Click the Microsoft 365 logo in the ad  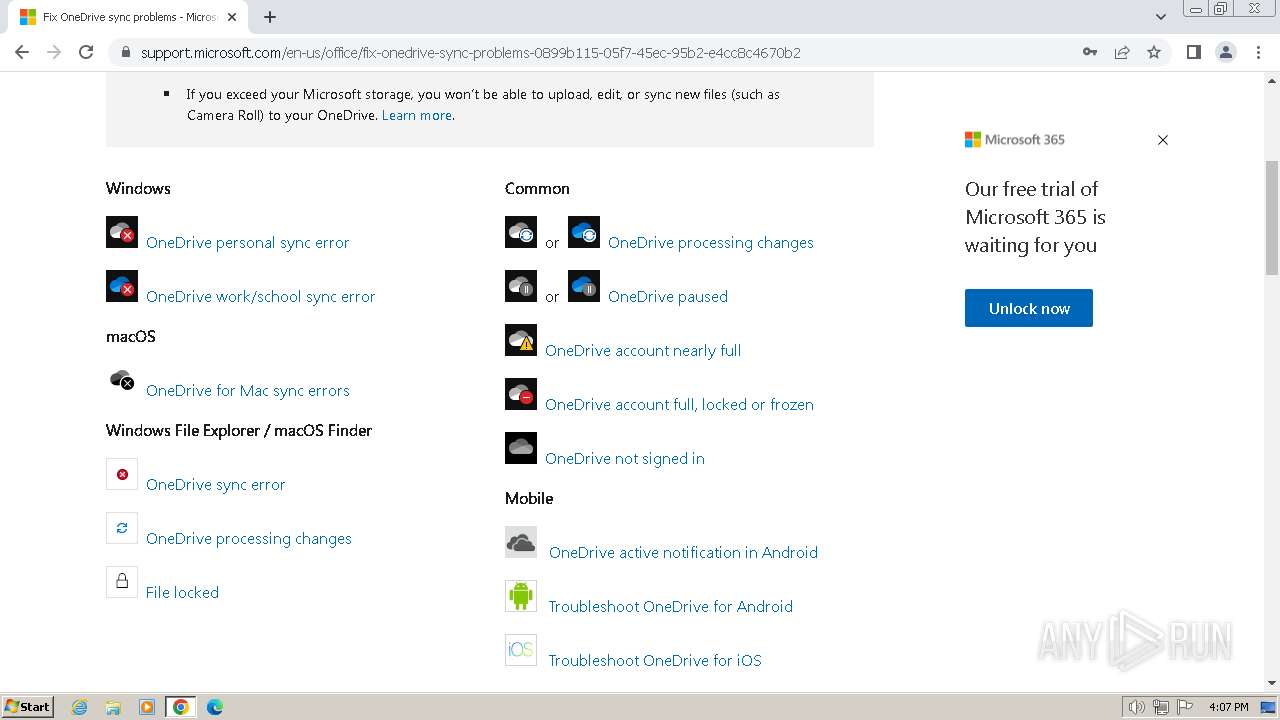pyautogui.click(x=1014, y=140)
